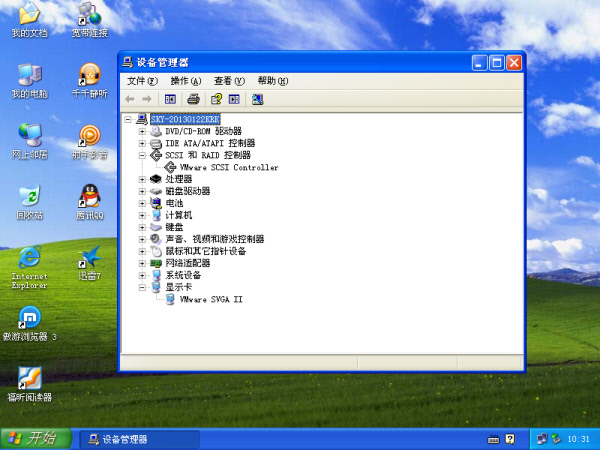The width and height of the screenshot is (600, 450).
Task: Select the SKY-20130122KRK computer name
Action: pyautogui.click(x=185, y=119)
